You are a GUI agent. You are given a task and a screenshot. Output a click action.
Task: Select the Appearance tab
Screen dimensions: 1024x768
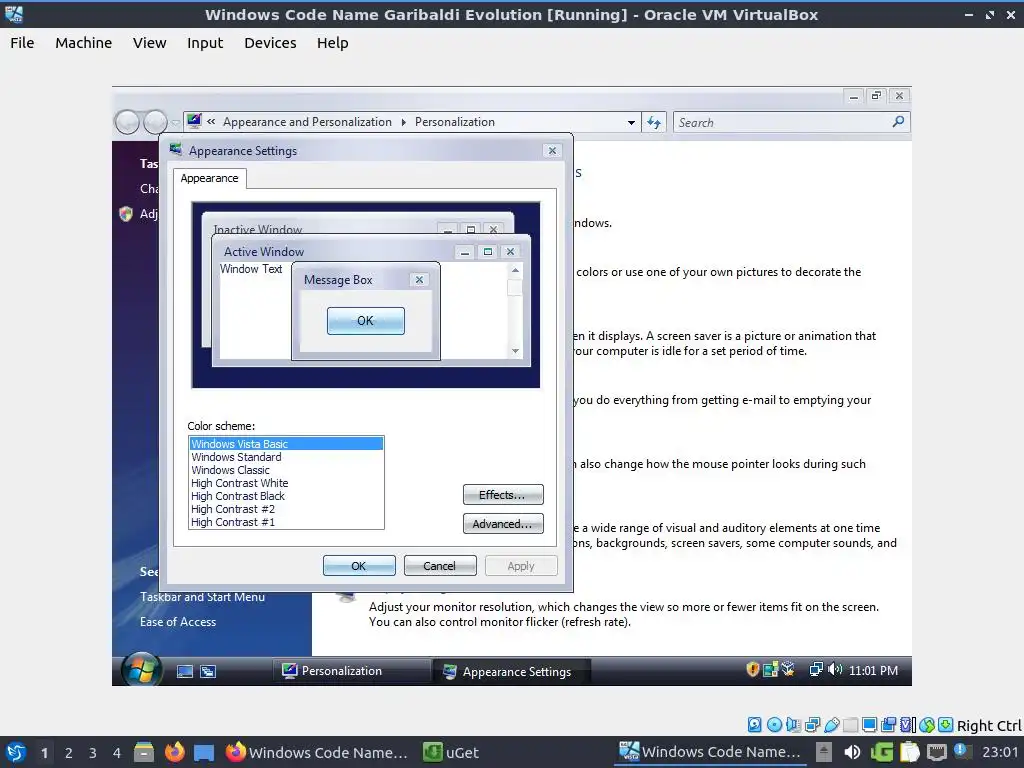(210, 178)
